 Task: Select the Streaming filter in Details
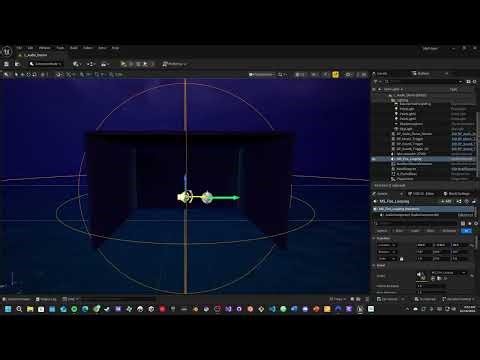[449, 231]
